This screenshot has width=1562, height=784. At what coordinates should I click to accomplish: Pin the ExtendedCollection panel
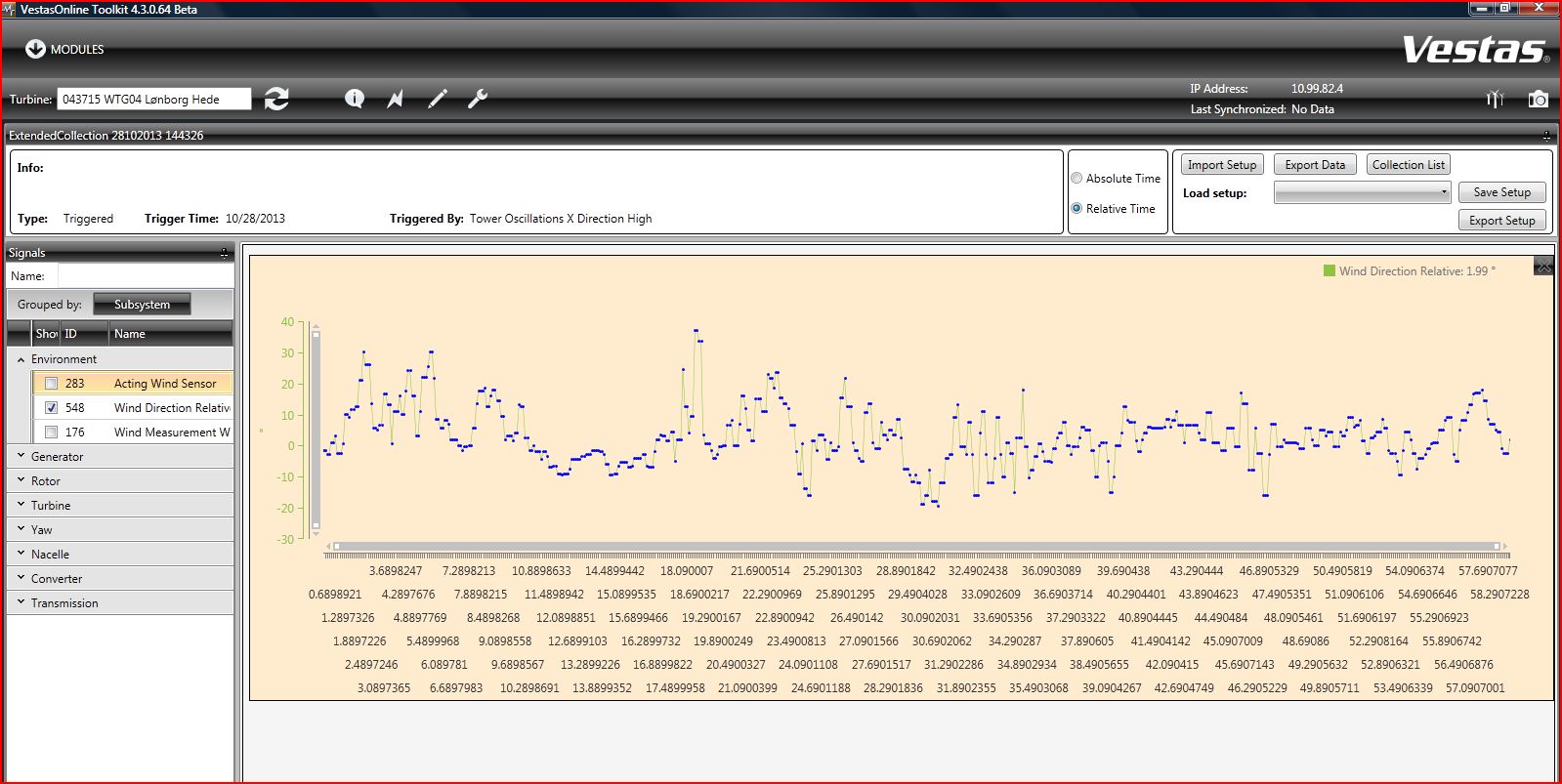tap(1546, 136)
